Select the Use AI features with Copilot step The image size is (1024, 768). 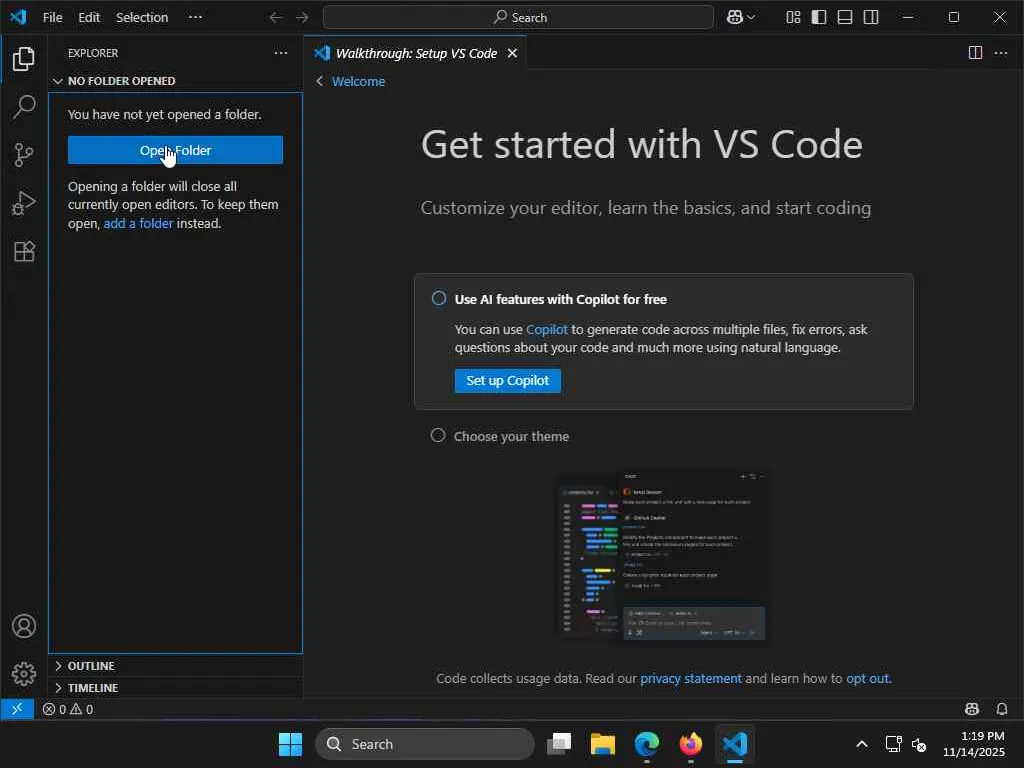click(560, 299)
